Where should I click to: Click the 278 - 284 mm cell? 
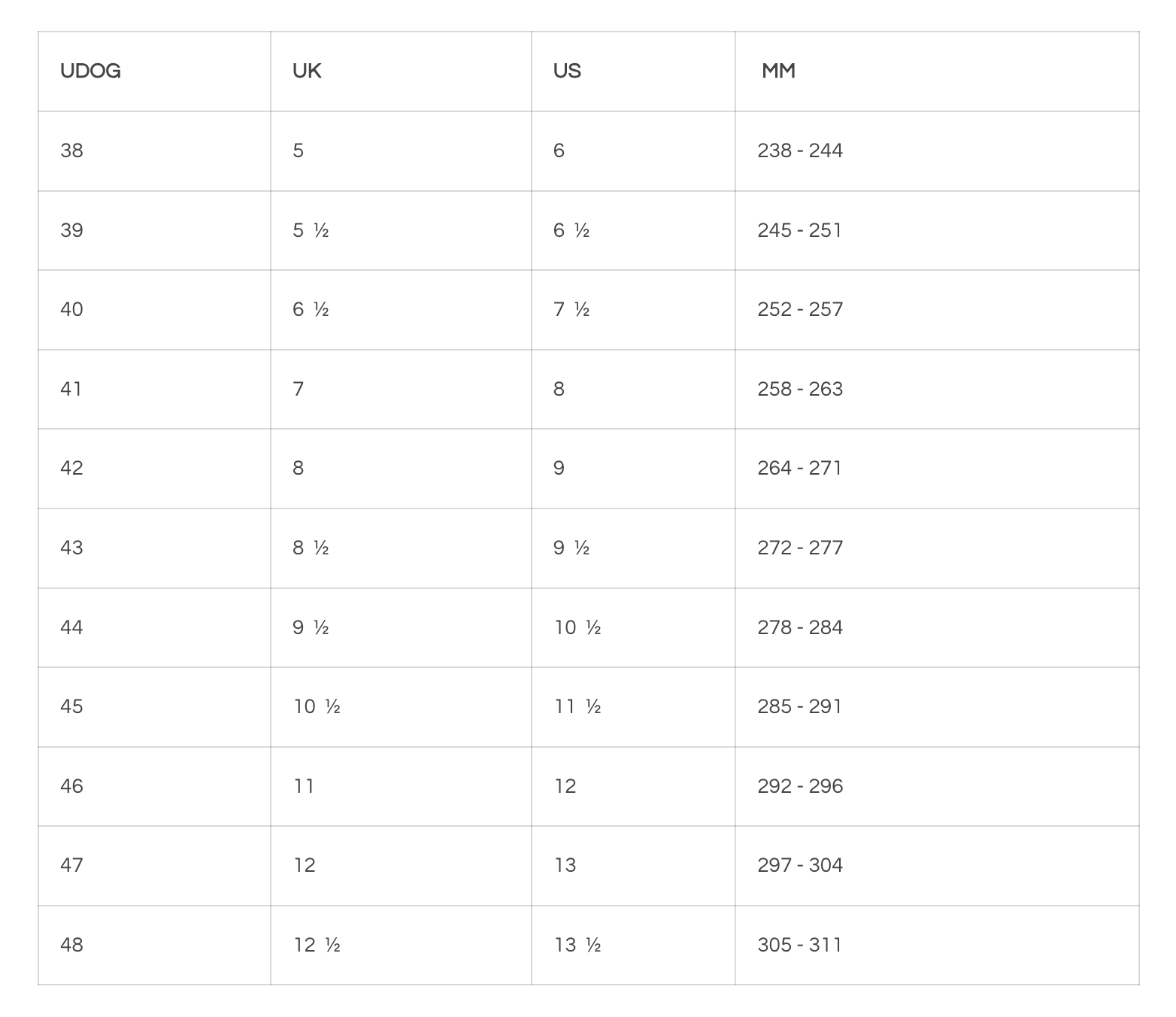click(800, 627)
